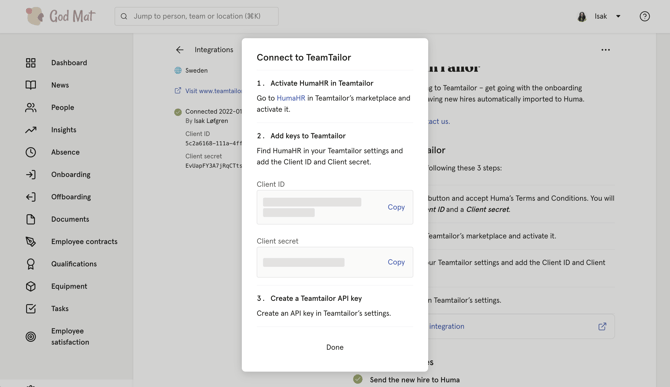670x387 pixels.
Task: Open Dashboard menu item
Action: pyautogui.click(x=69, y=63)
